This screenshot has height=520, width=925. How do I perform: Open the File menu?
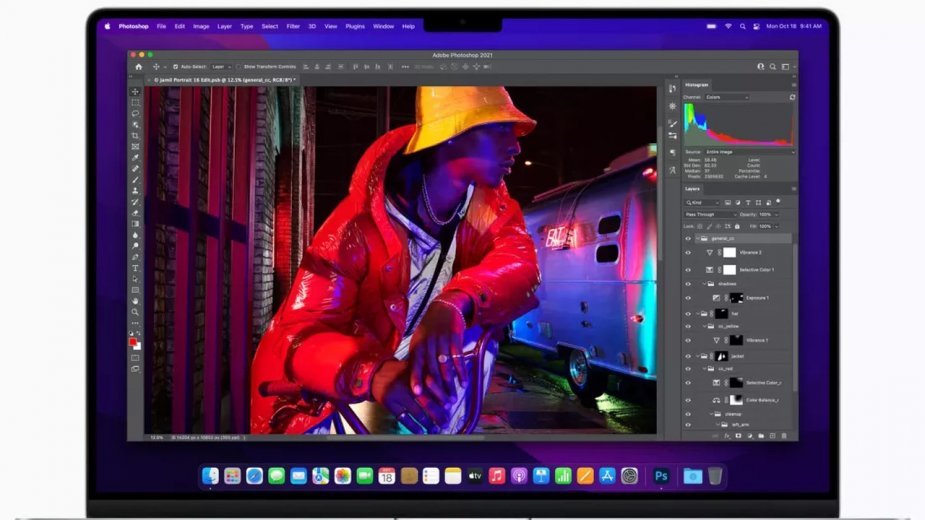click(161, 26)
